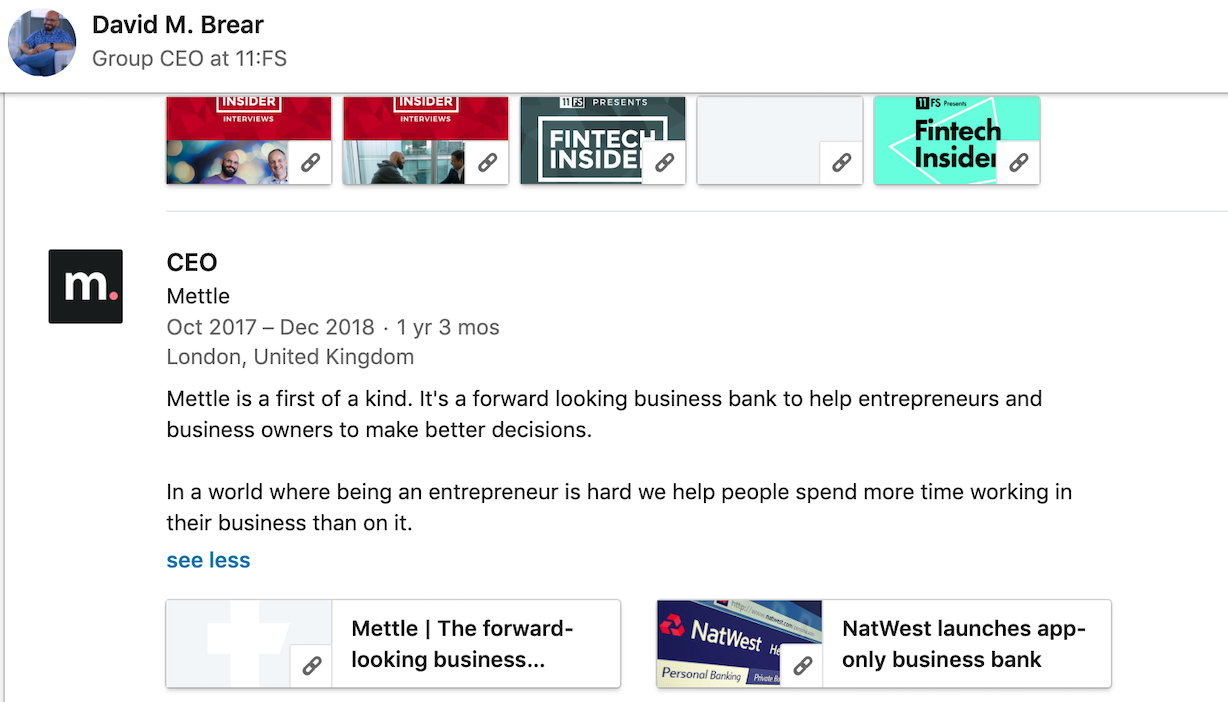Viewport: 1228px width, 702px height.
Task: Click the CEO job title
Action: (192, 263)
